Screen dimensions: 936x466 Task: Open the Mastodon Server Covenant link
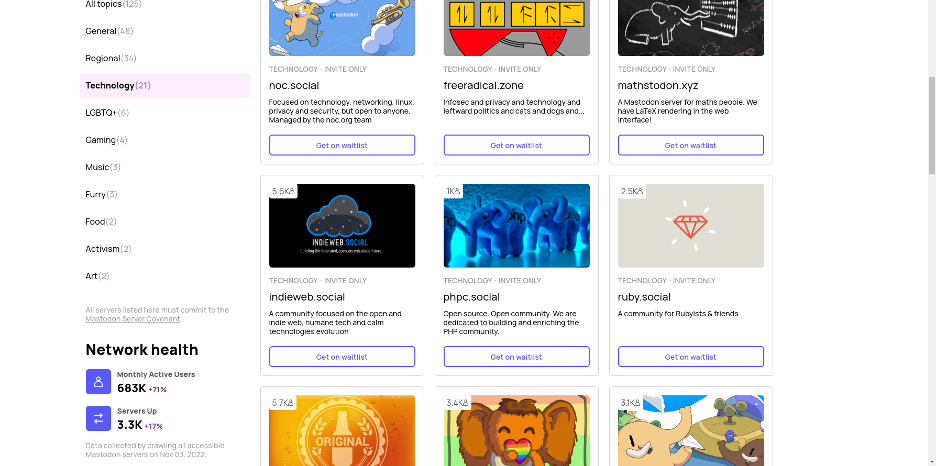pos(133,319)
